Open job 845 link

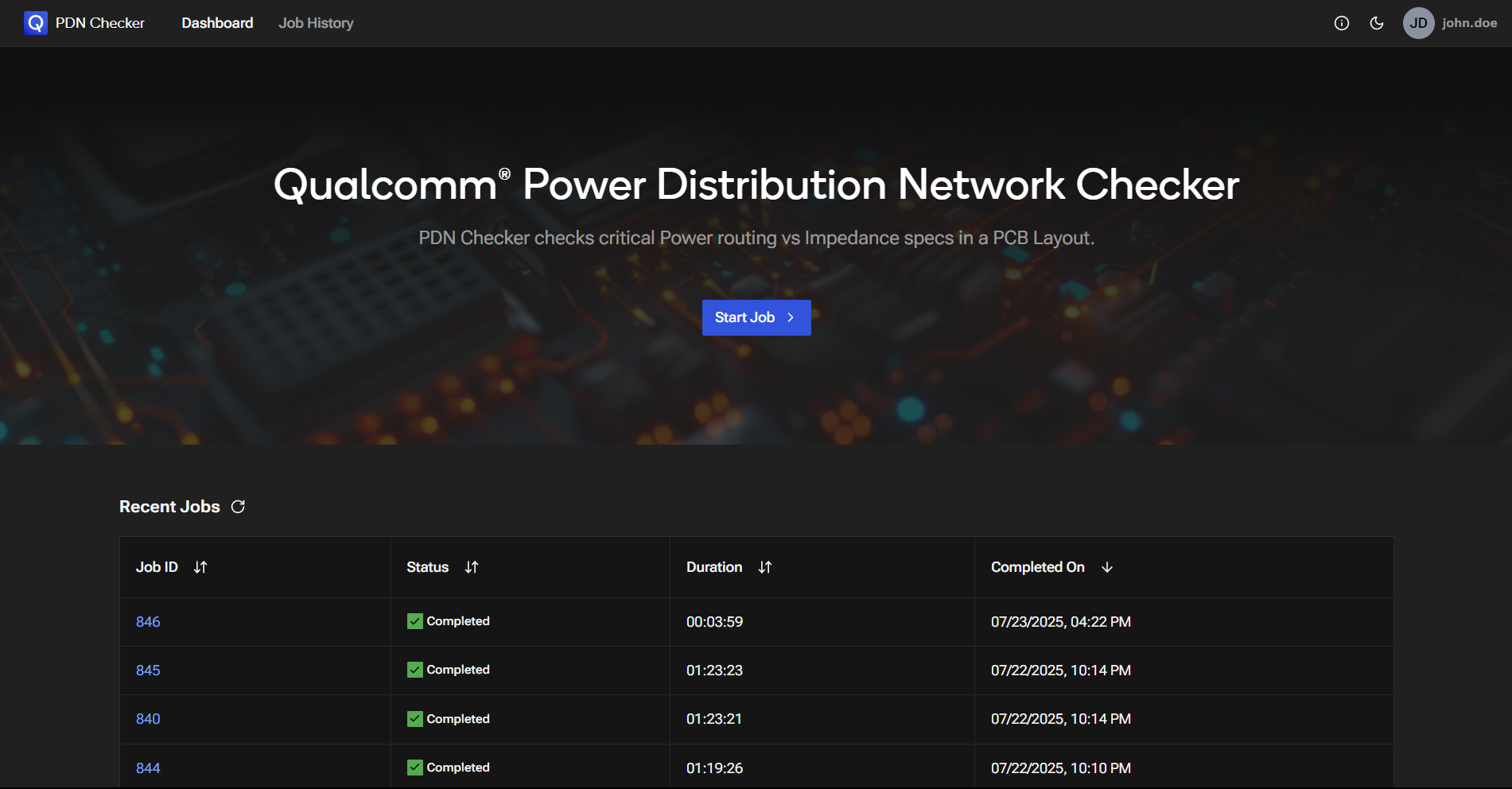tap(148, 670)
